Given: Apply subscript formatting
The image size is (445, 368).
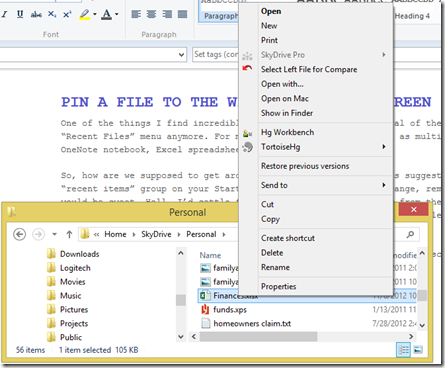Looking at the screenshot, I should pyautogui.click(x=52, y=14).
